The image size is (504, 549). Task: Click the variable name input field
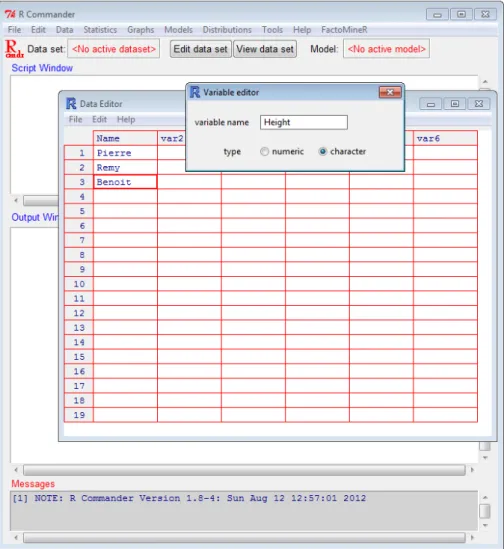click(304, 123)
